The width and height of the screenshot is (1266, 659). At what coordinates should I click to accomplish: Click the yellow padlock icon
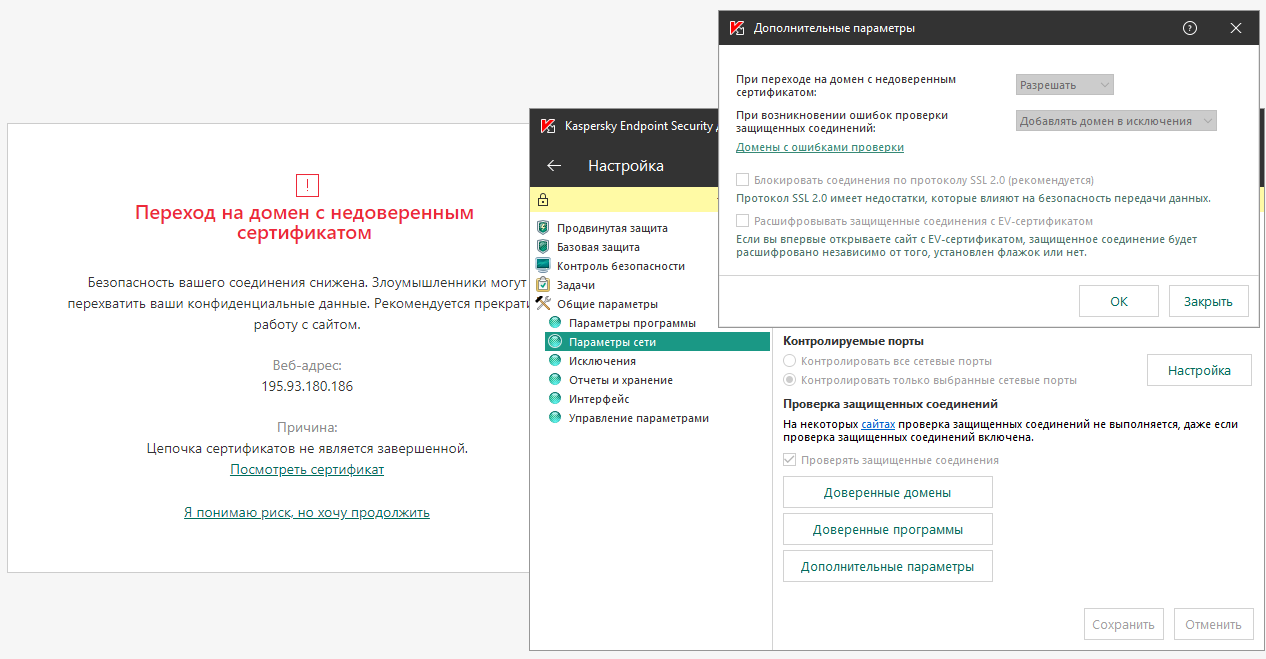[x=543, y=199]
